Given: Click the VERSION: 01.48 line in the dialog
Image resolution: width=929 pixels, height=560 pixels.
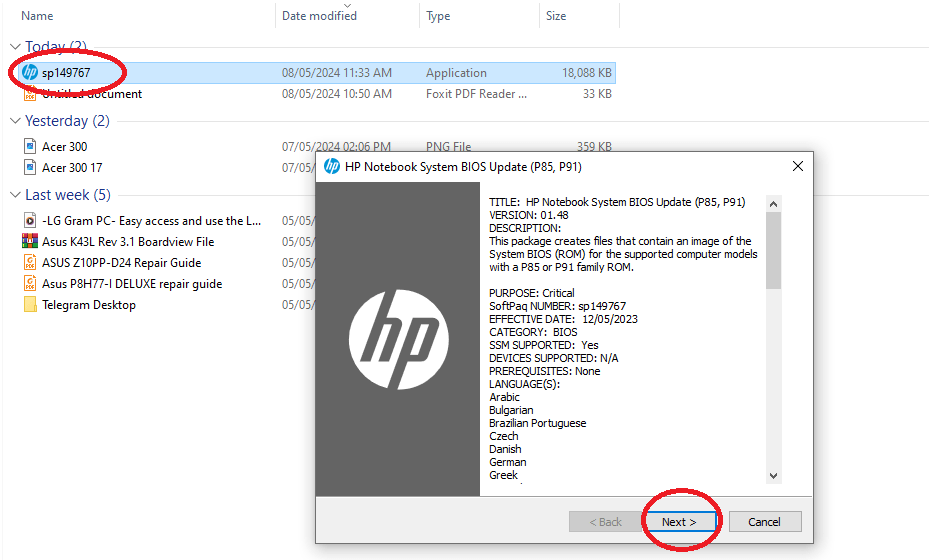Looking at the screenshot, I should click(x=528, y=215).
